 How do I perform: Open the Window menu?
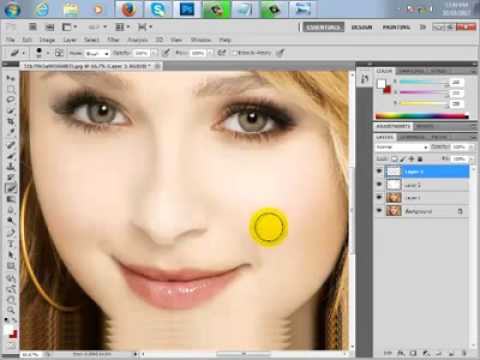point(201,40)
